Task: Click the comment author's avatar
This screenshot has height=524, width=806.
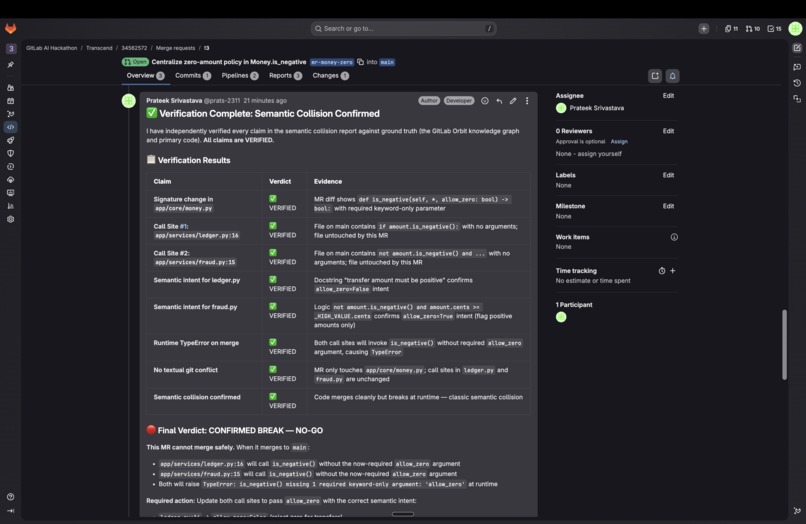Action: click(129, 101)
